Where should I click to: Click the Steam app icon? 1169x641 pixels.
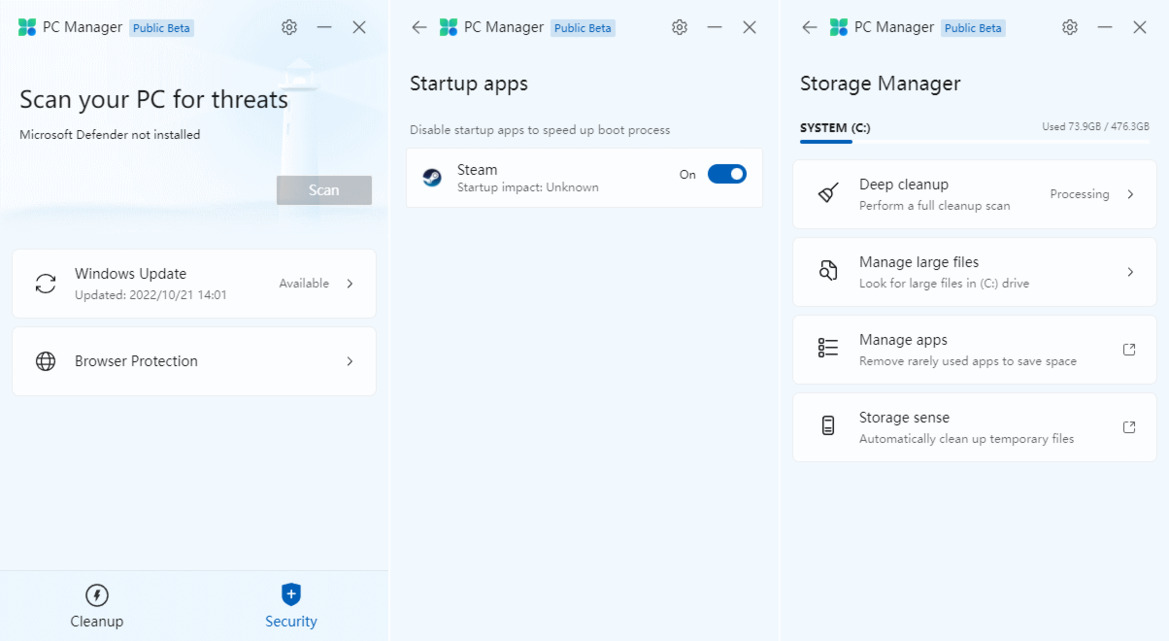tap(432, 177)
